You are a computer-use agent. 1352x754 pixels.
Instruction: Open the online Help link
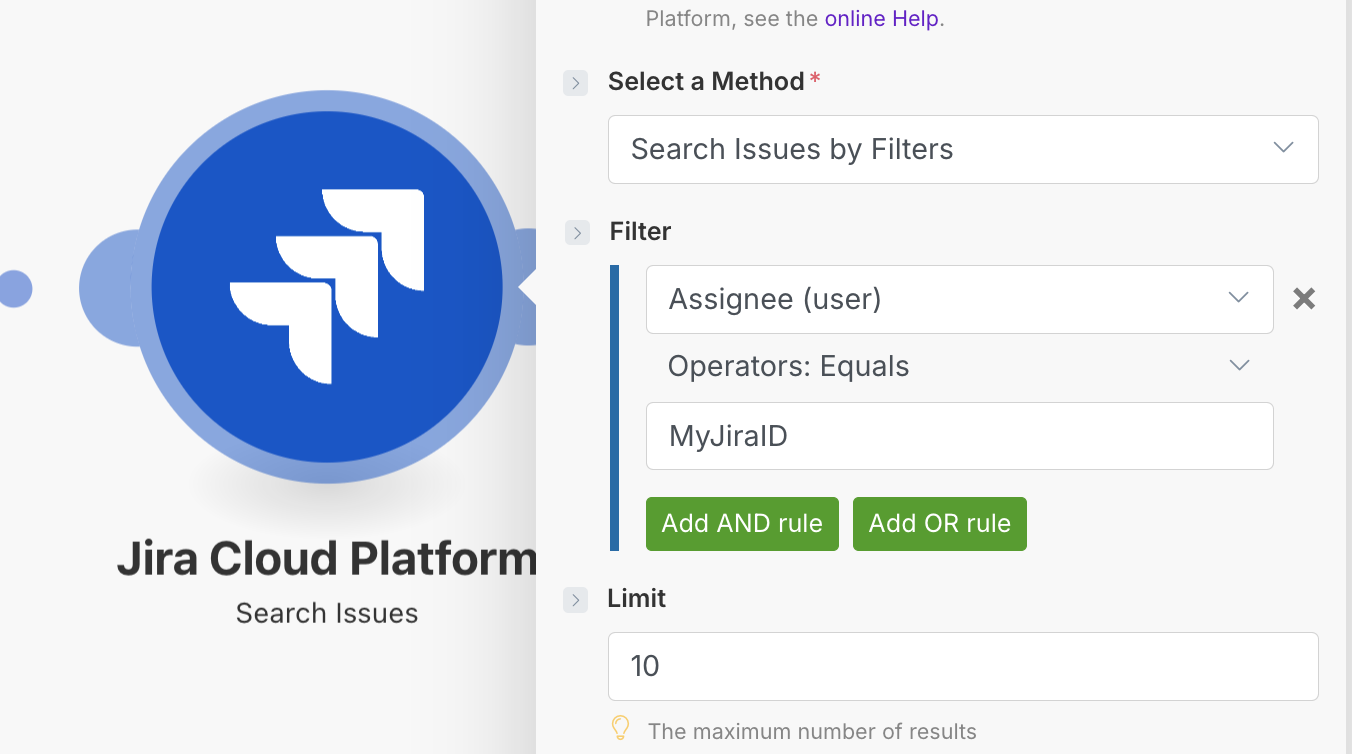point(881,18)
